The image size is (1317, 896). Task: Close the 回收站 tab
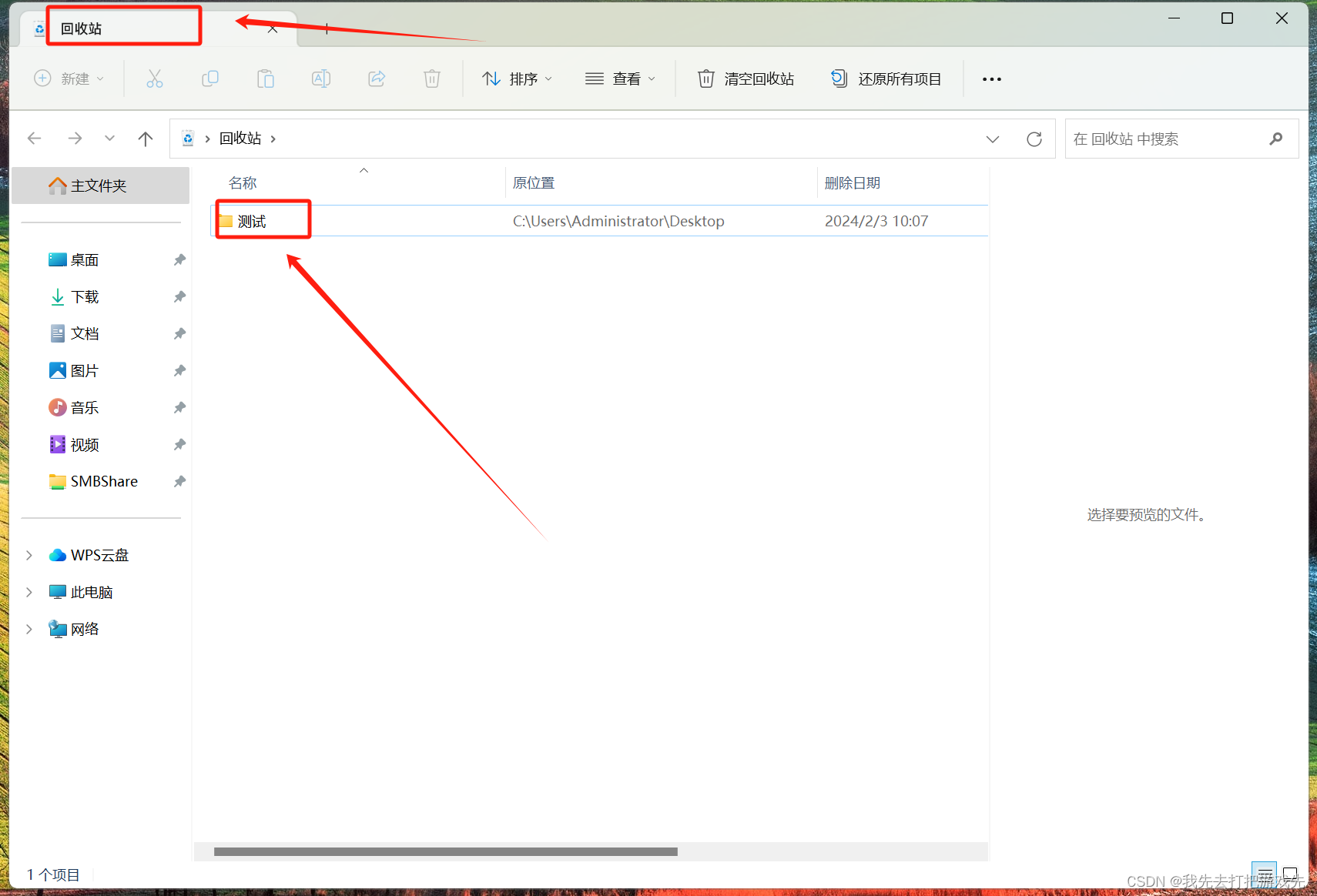[273, 29]
